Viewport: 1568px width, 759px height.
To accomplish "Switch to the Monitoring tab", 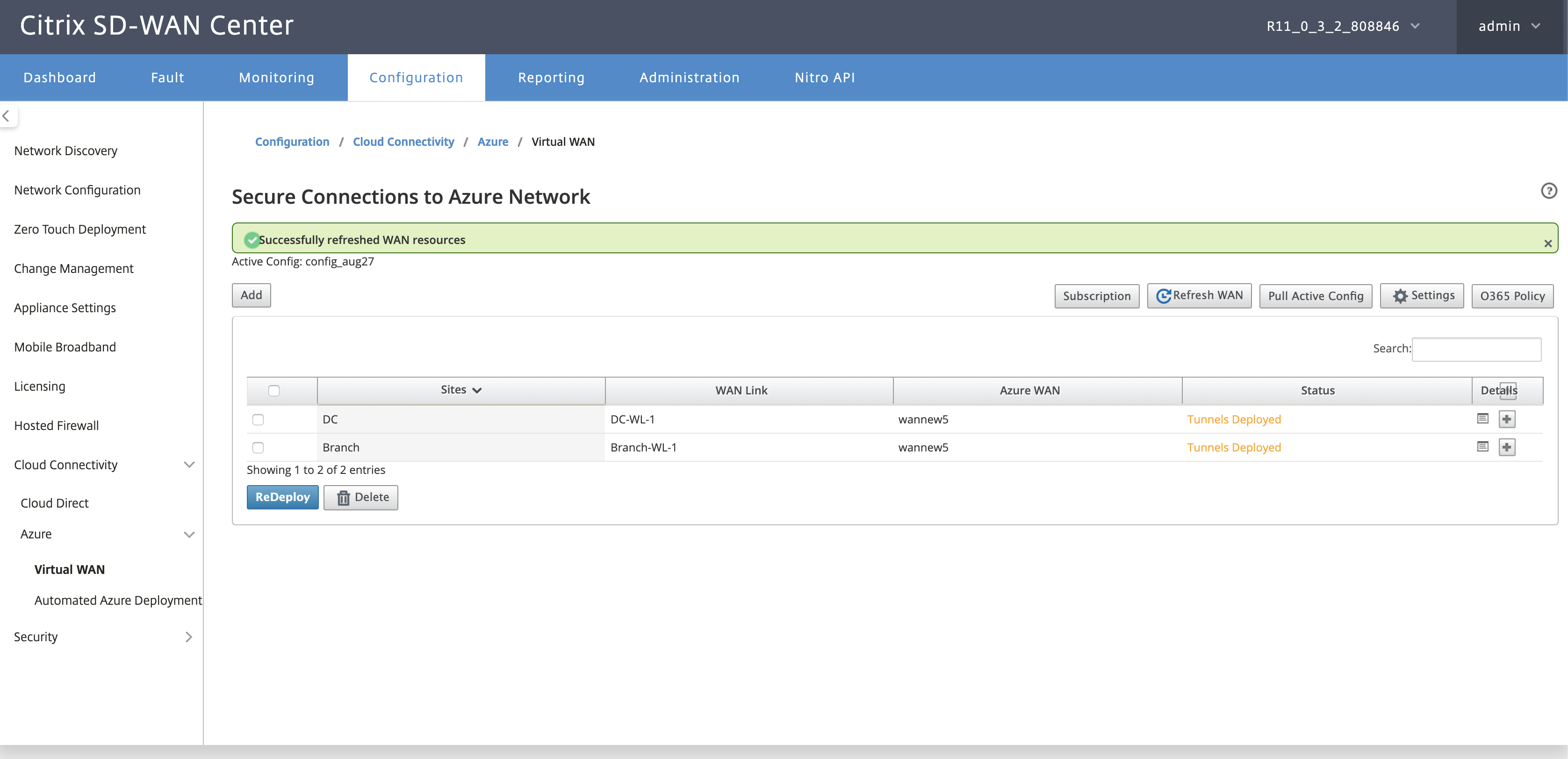I will pos(276,77).
